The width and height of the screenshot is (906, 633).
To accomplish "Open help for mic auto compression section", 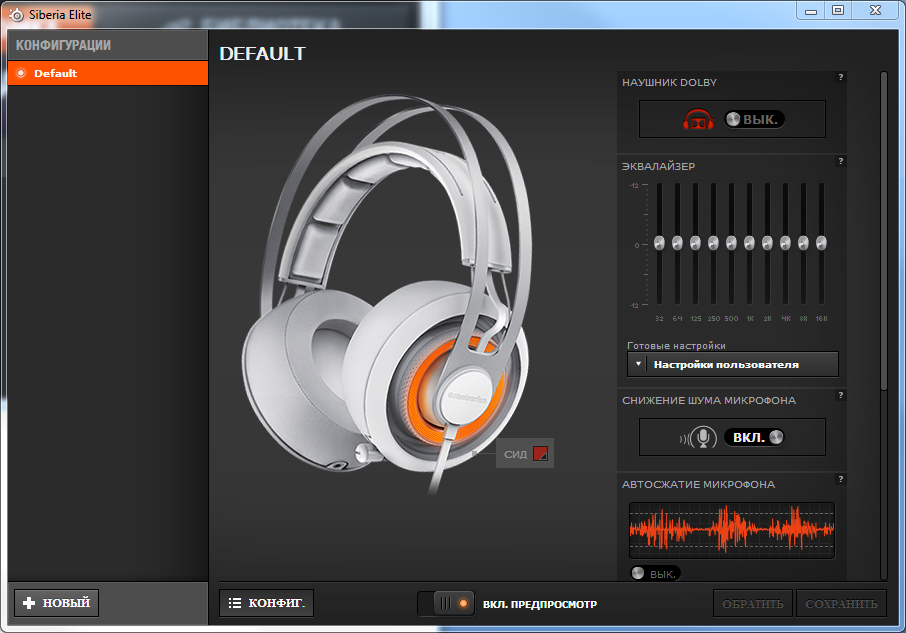I will 841,479.
